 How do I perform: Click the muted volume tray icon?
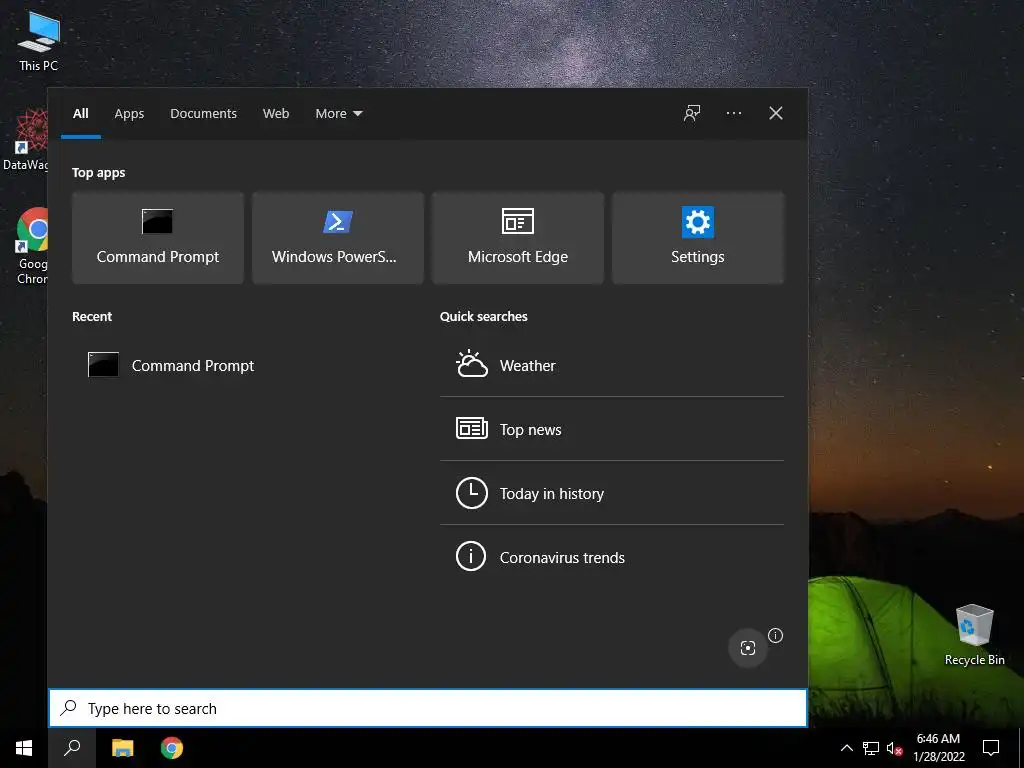coord(894,748)
